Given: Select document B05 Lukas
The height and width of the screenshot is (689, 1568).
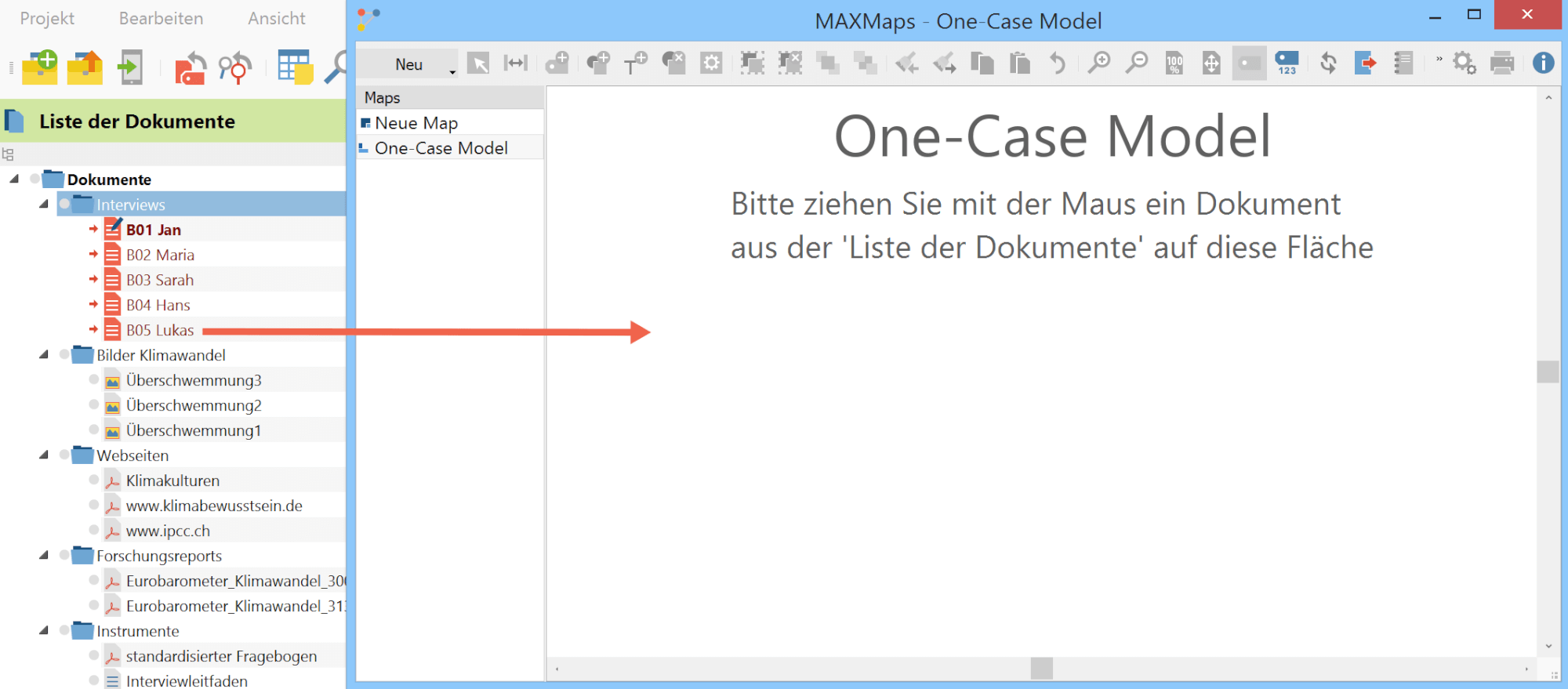Looking at the screenshot, I should (160, 330).
